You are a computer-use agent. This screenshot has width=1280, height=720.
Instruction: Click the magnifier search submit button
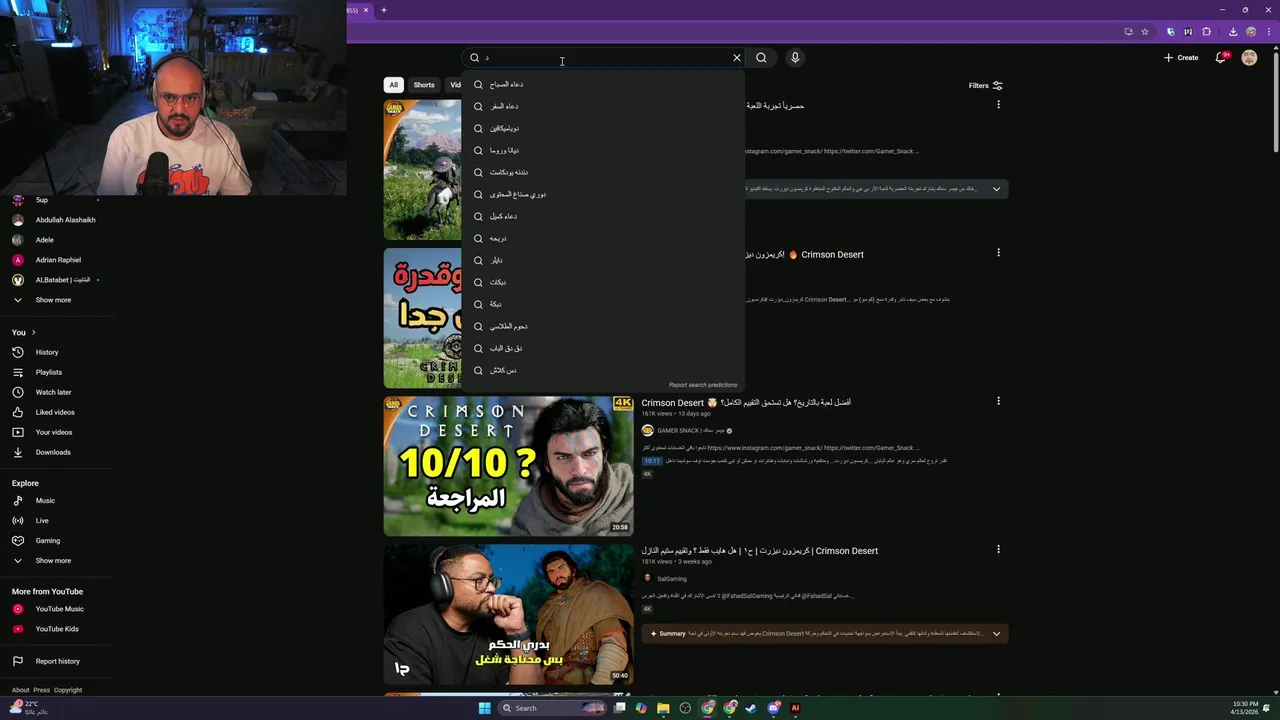[x=761, y=58]
